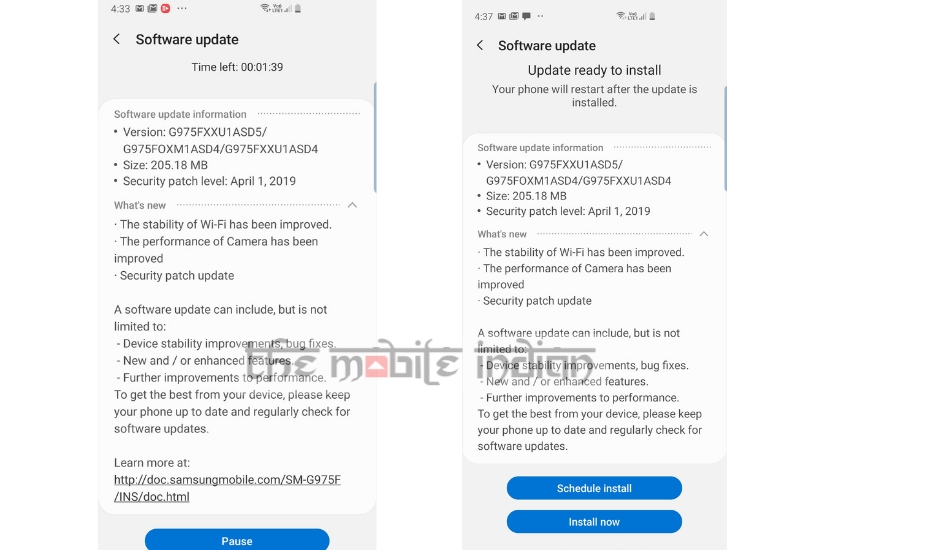The height and width of the screenshot is (550, 950).
Task: Open the doc.samsungmobile.com SM-G975F link
Action: pyautogui.click(x=227, y=488)
